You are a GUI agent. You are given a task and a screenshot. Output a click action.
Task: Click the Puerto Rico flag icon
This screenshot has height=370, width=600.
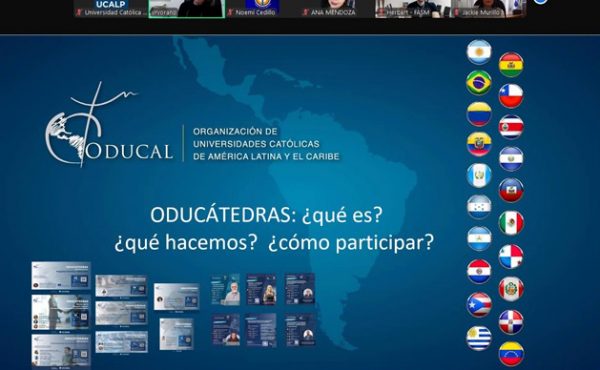(x=479, y=305)
